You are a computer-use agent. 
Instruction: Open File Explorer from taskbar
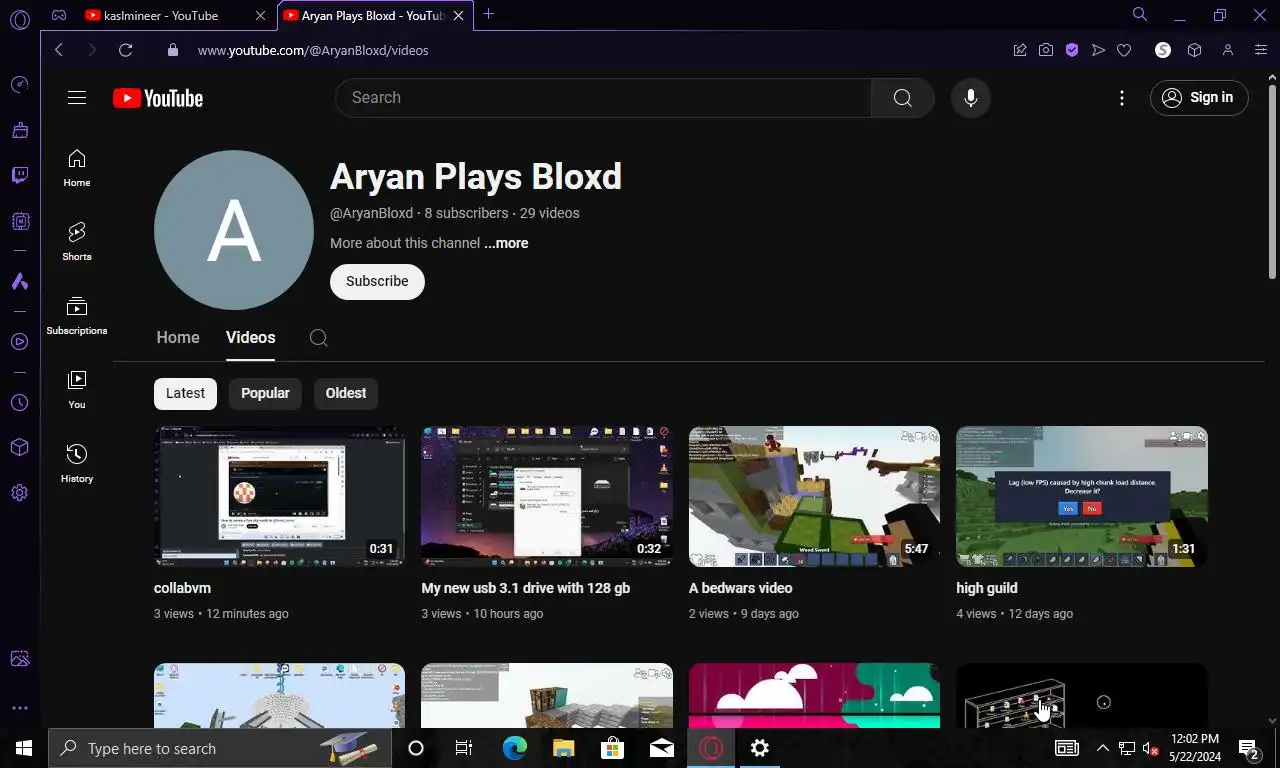(564, 748)
